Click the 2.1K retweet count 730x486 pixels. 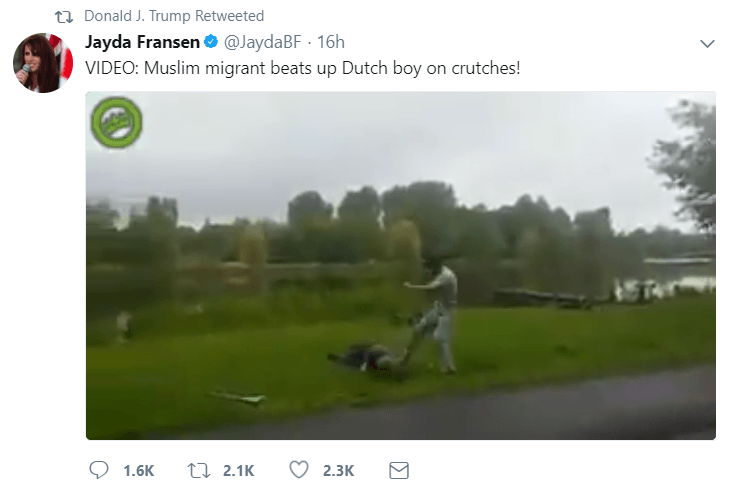tap(238, 471)
